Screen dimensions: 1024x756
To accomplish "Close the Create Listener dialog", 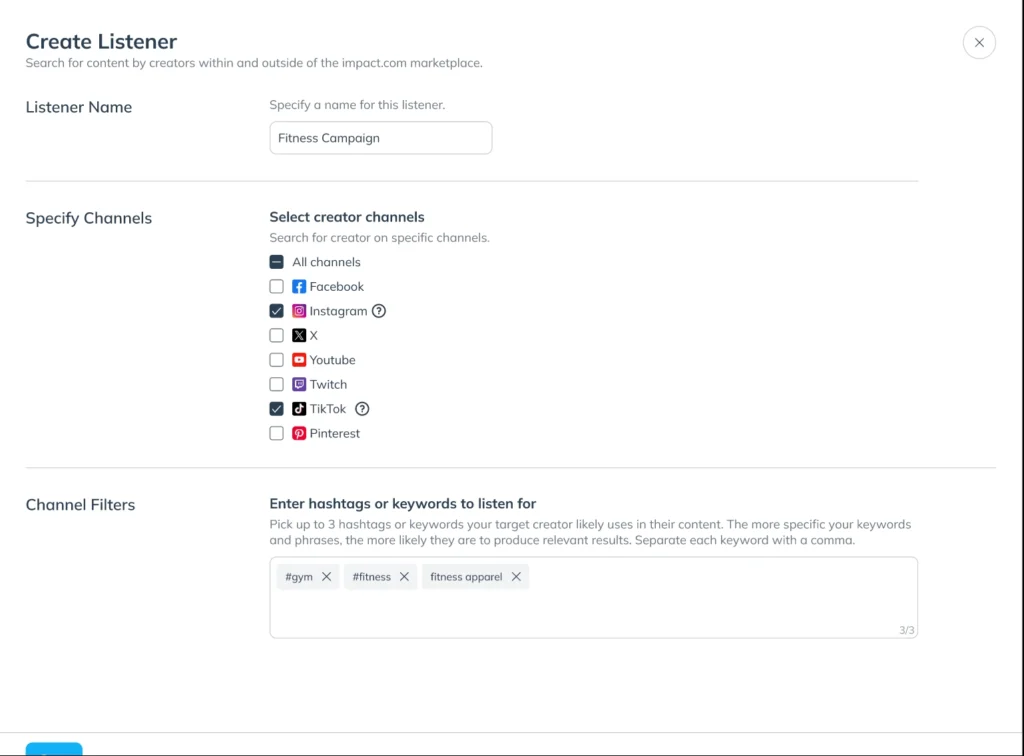I will pos(978,42).
